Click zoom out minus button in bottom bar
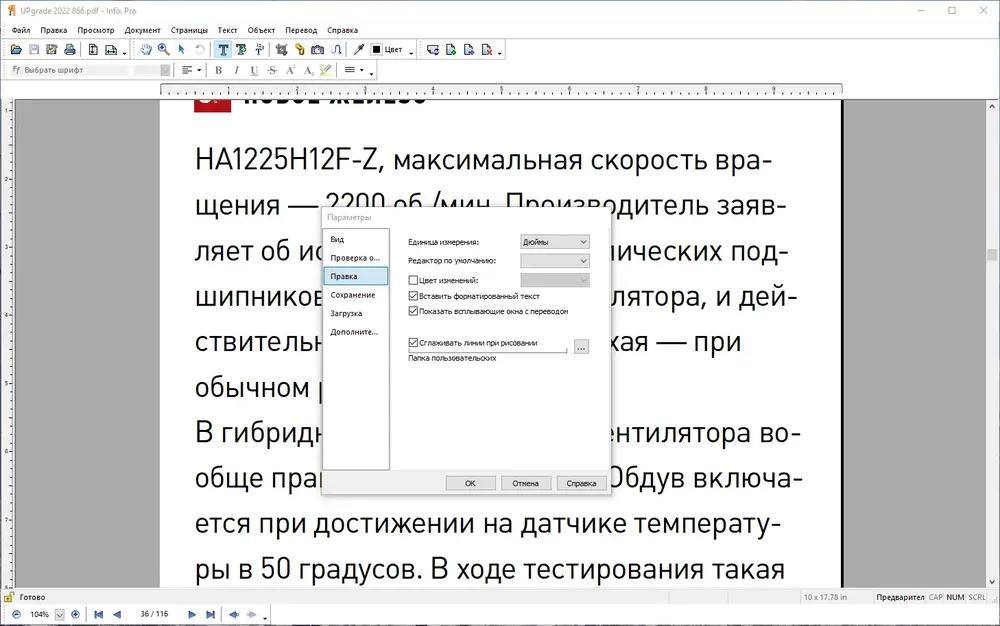 pyautogui.click(x=17, y=615)
